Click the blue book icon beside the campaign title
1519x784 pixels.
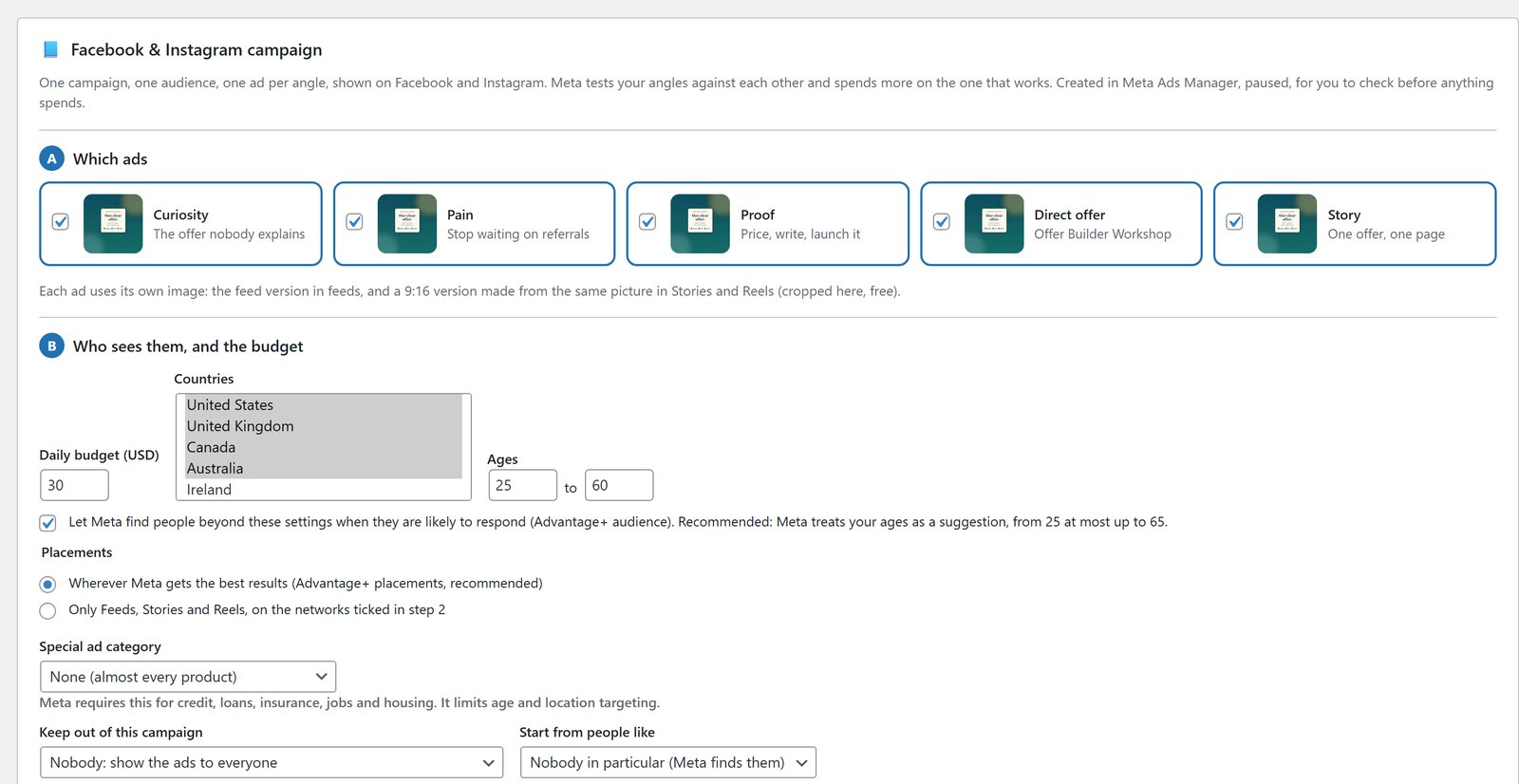coord(50,49)
